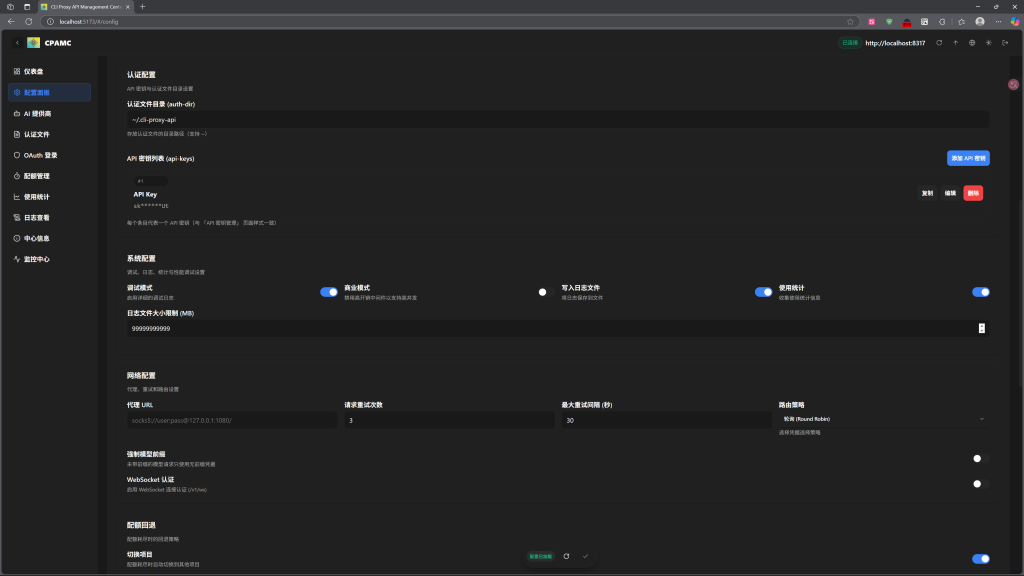Toggle the 调试模式 debug switch

pos(328,292)
